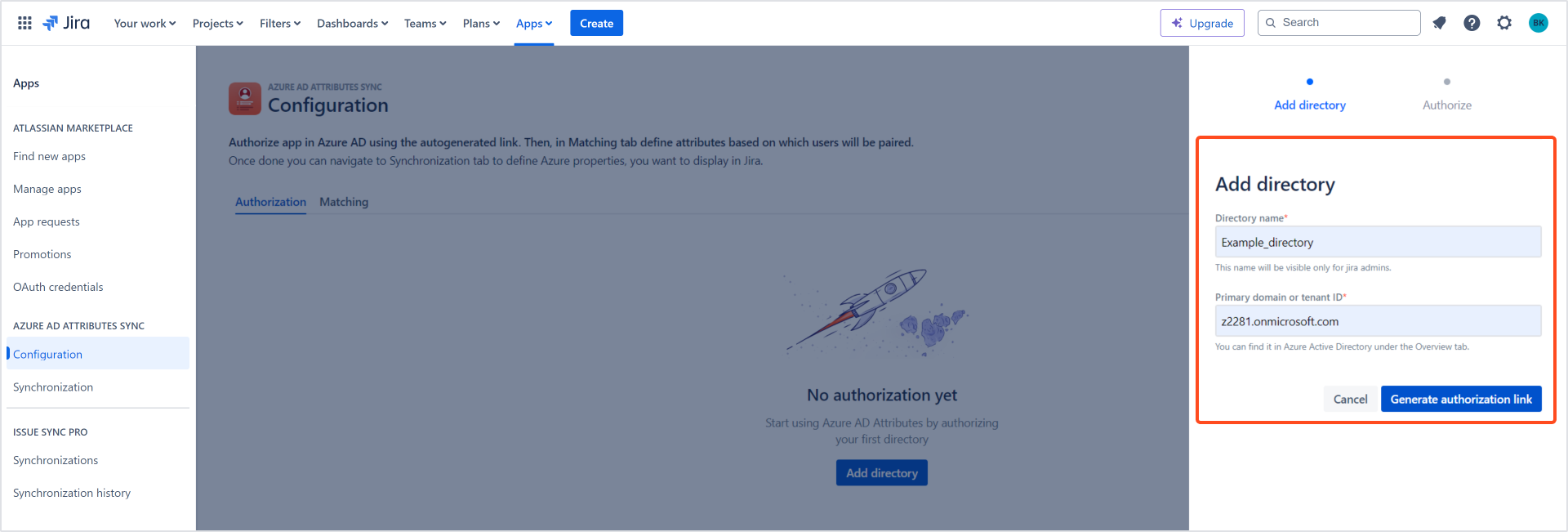Click the Primary domain or tenant ID field
This screenshot has height=532, width=1568.
[1379, 321]
